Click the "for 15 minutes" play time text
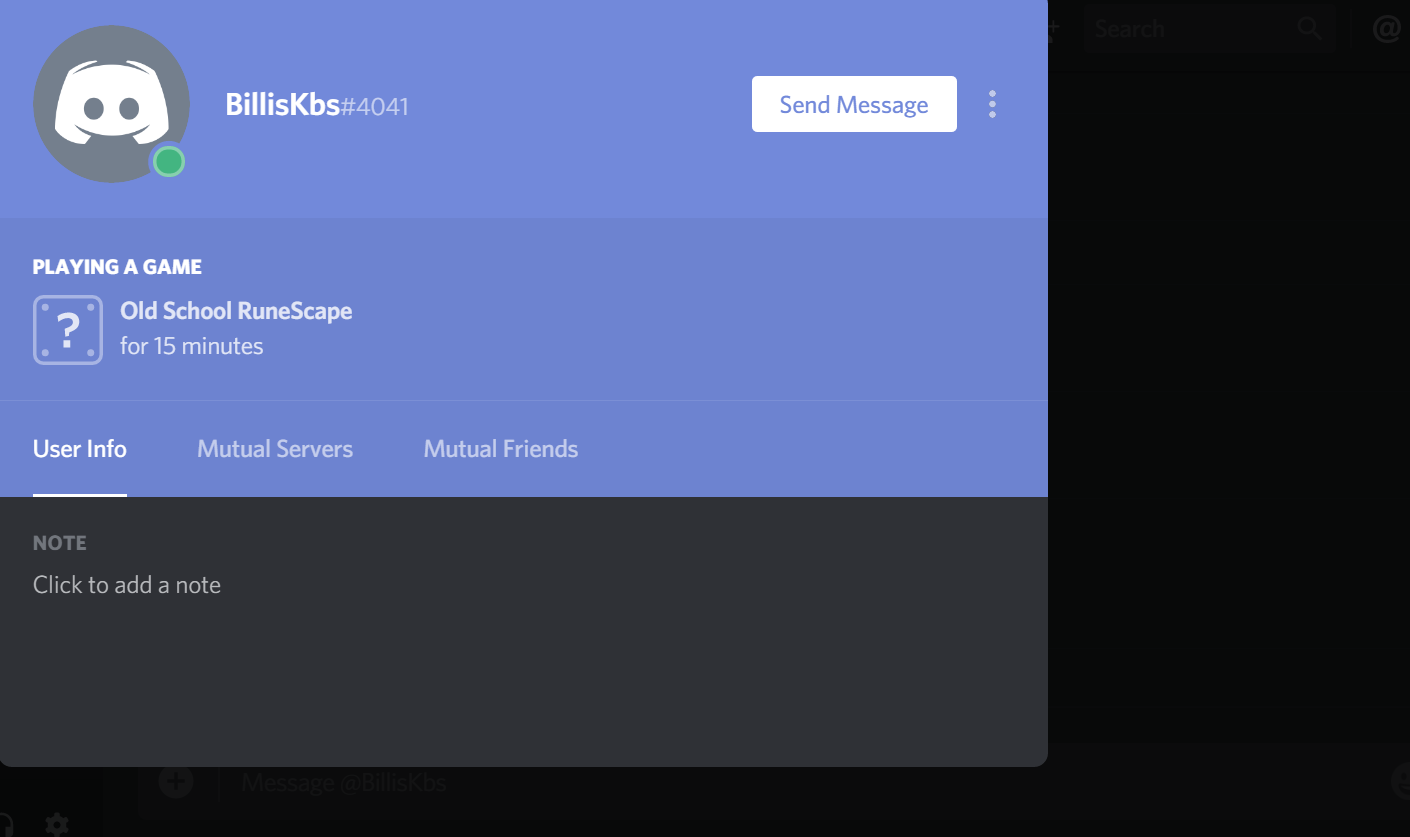This screenshot has width=1410, height=837. 192,346
